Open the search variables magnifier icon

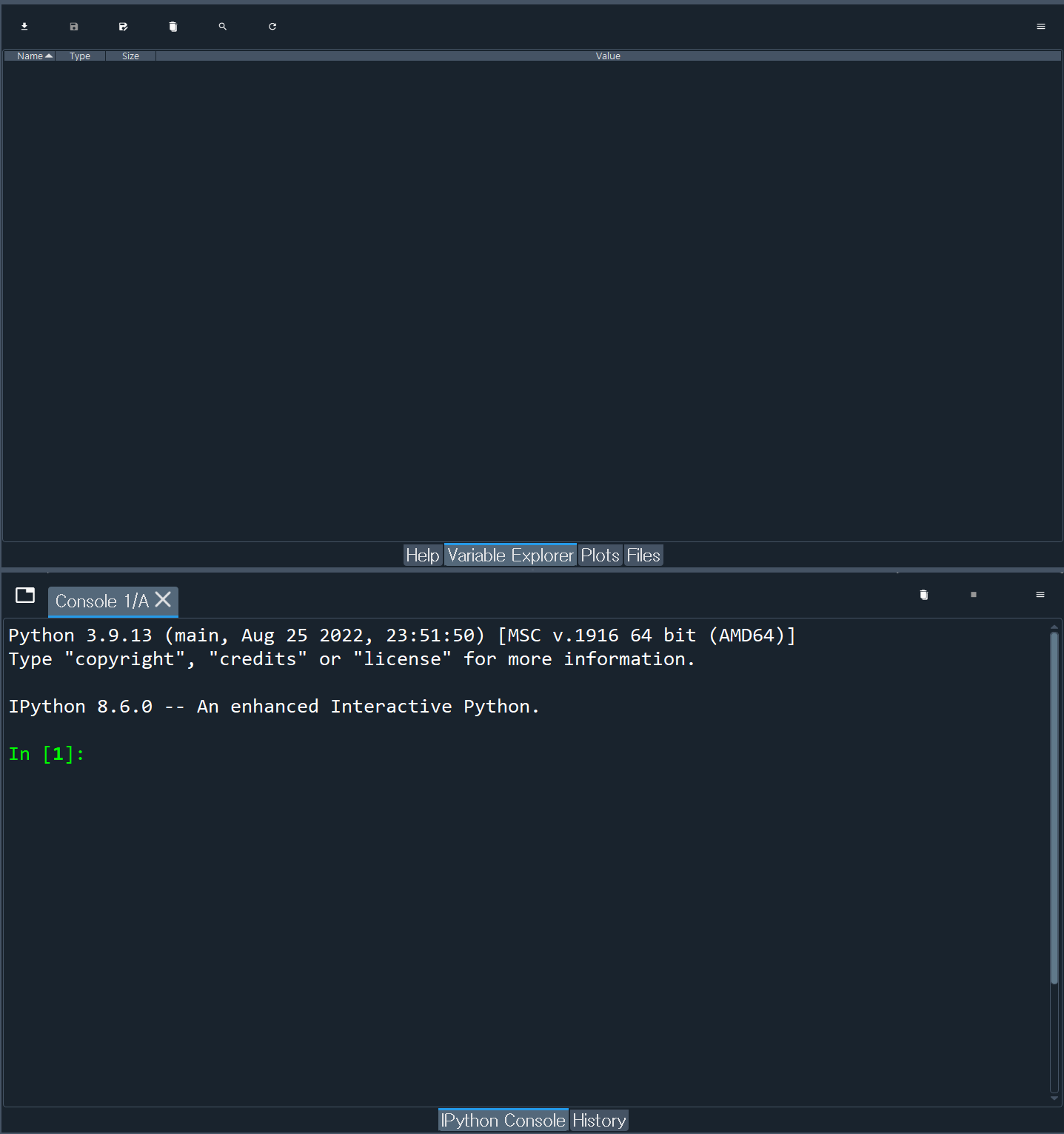tap(223, 27)
